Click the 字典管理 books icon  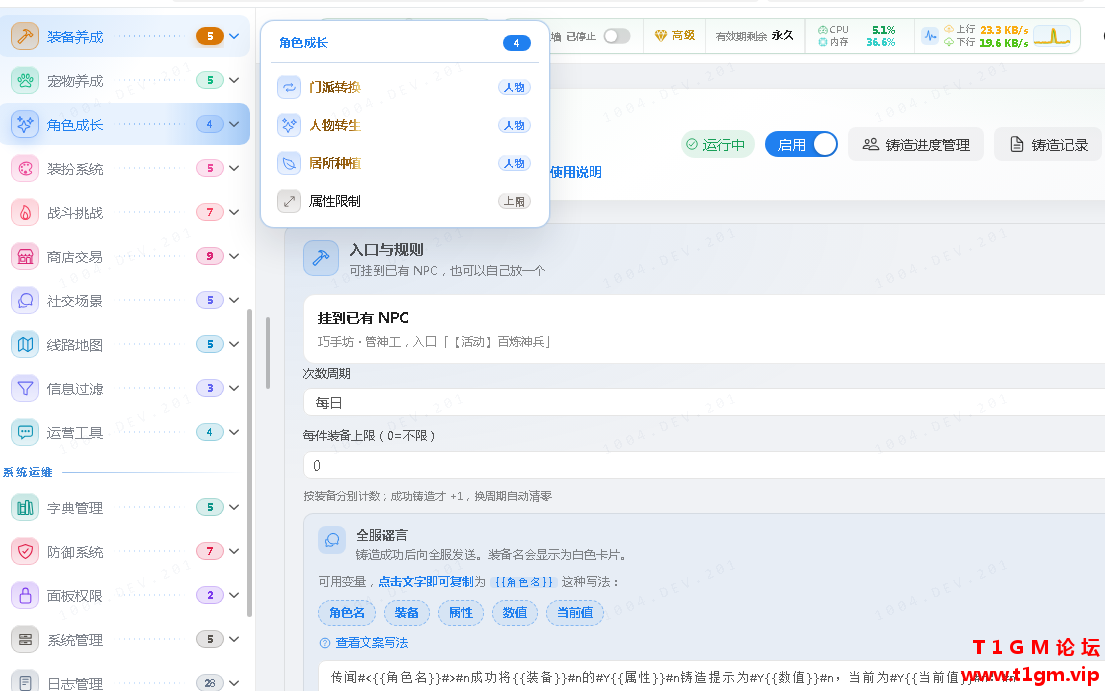(x=25, y=507)
